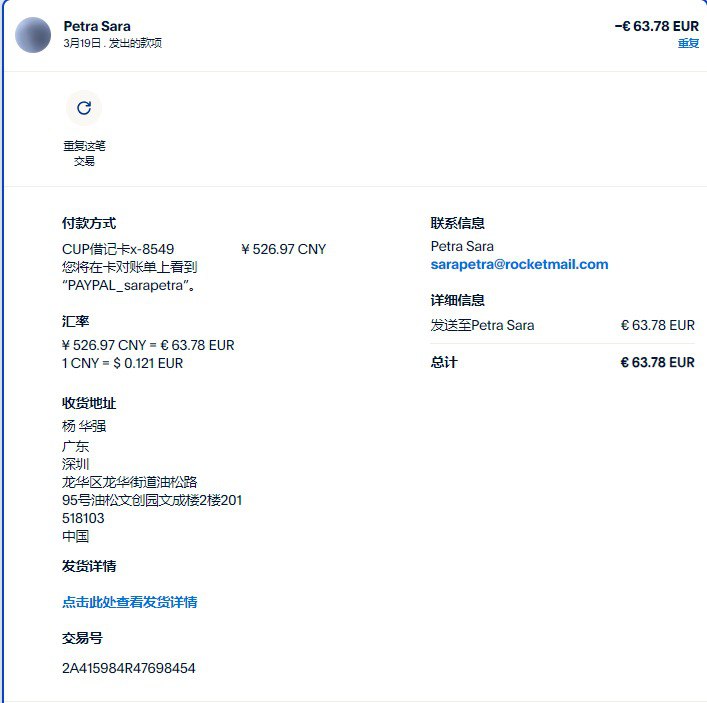
Task: Click Petra Sara's profile avatar
Action: [33, 35]
